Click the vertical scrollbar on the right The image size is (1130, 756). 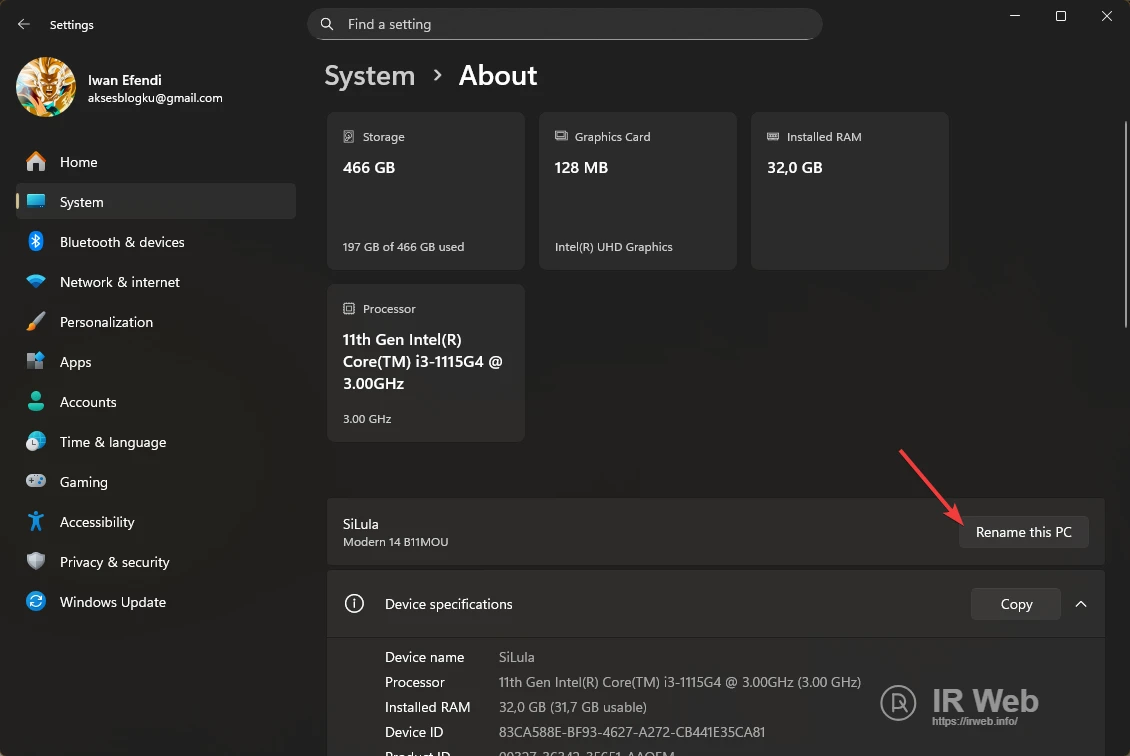coord(1126,223)
